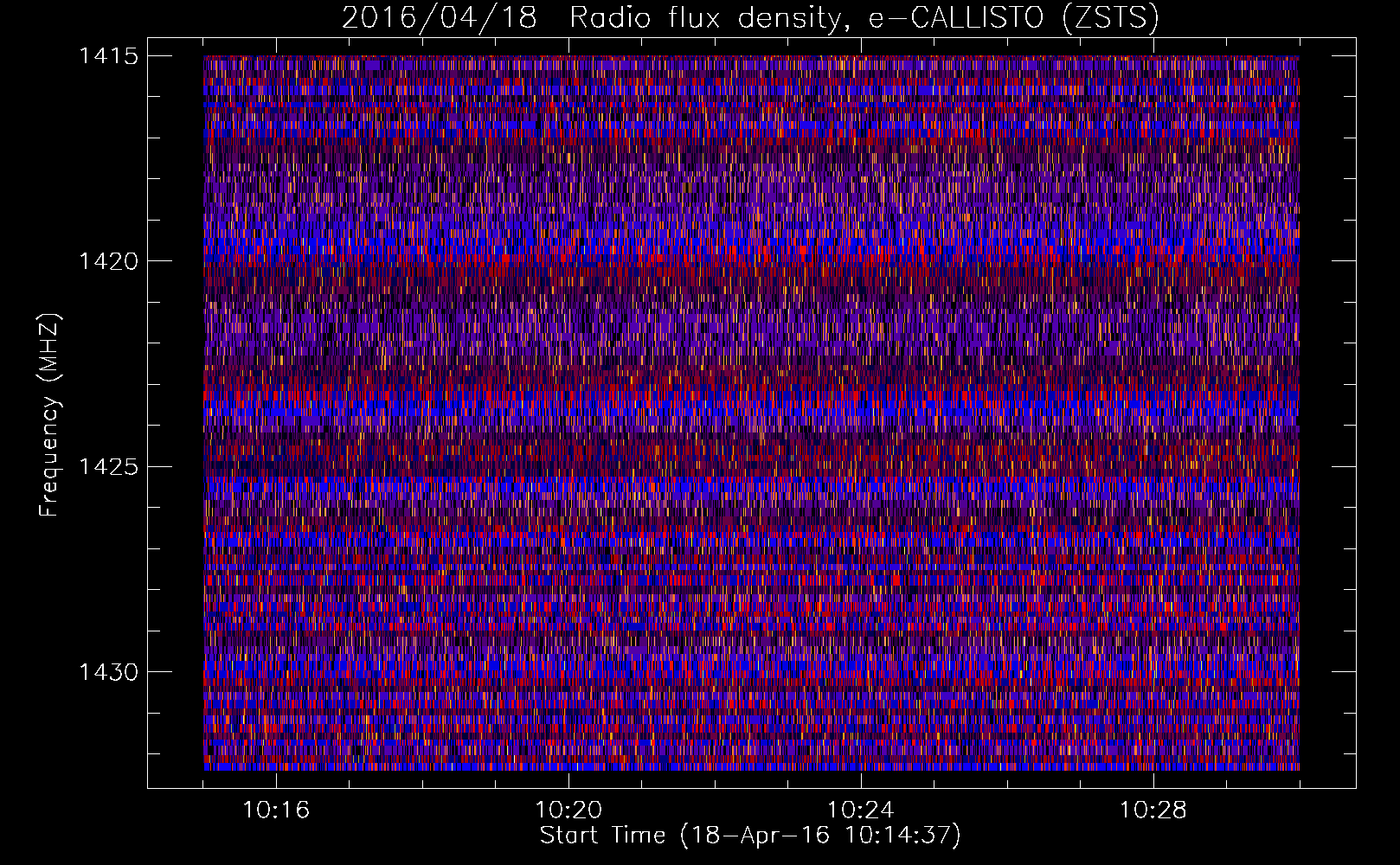Click the 10:16 time tick label

tap(276, 811)
